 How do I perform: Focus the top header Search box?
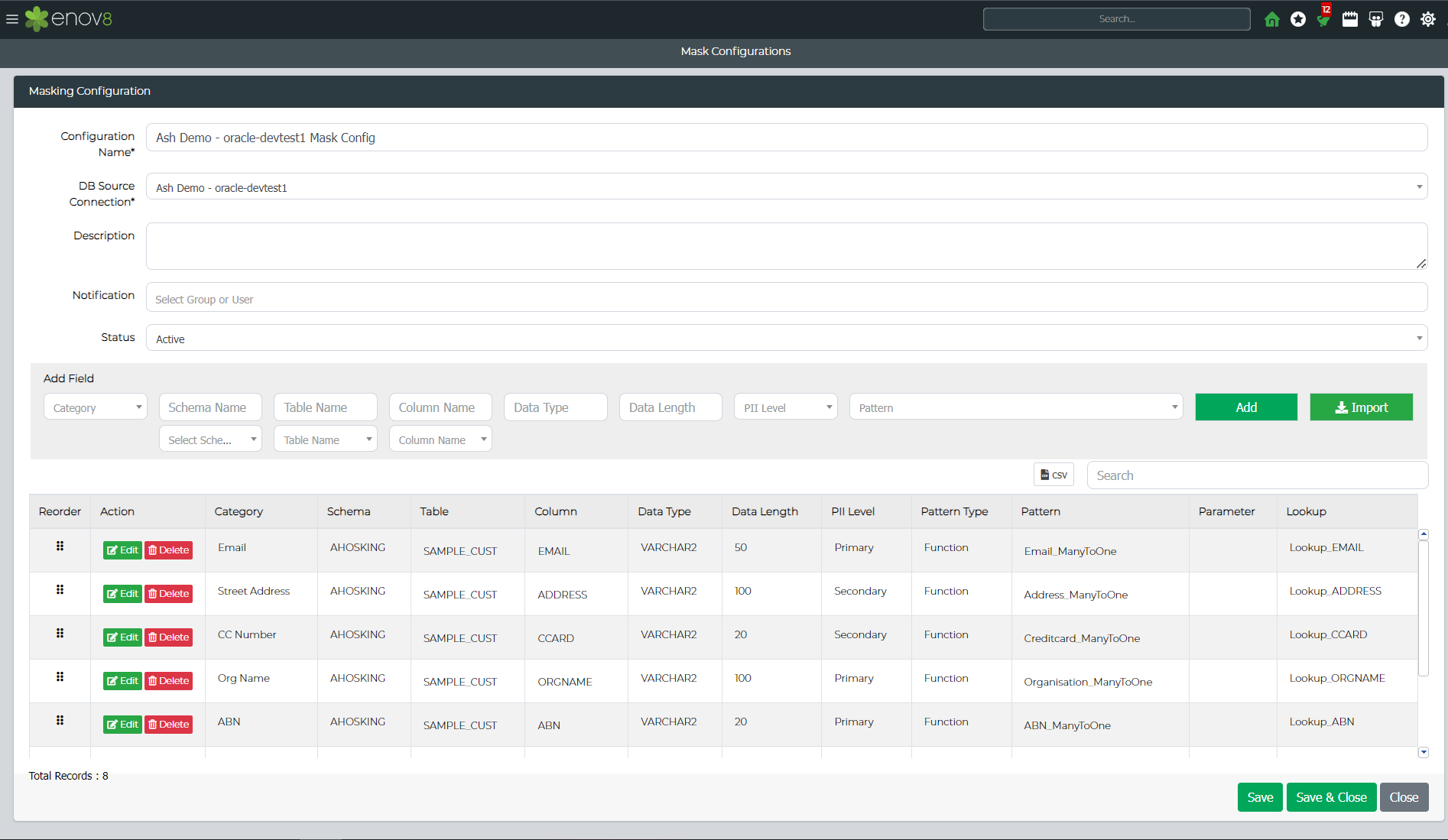pyautogui.click(x=1116, y=19)
